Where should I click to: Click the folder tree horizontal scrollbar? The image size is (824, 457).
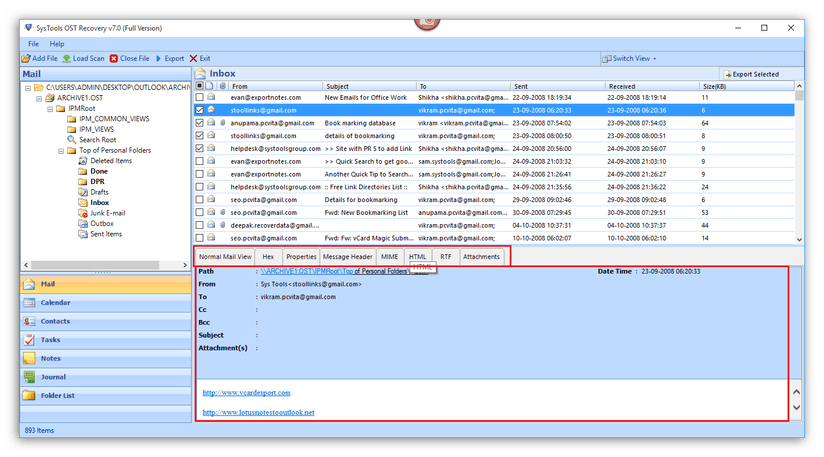pyautogui.click(x=95, y=265)
